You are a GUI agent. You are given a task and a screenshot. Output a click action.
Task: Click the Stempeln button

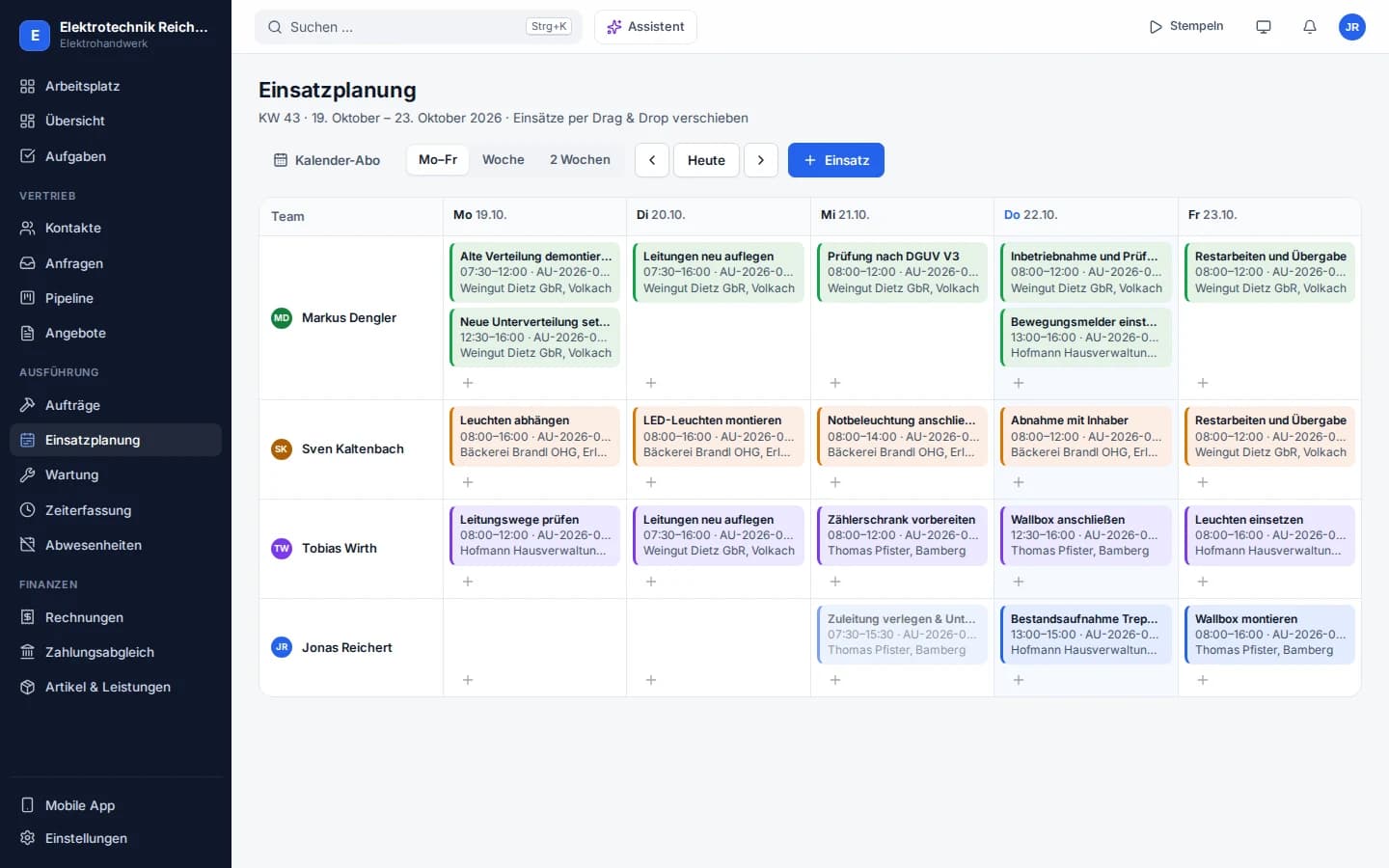click(x=1186, y=27)
